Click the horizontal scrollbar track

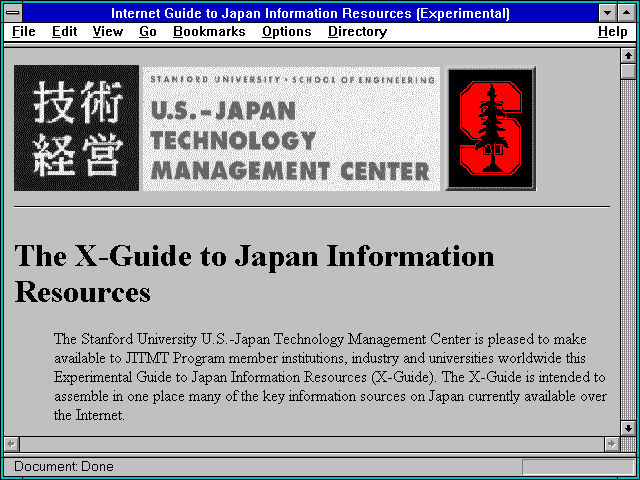[311, 444]
